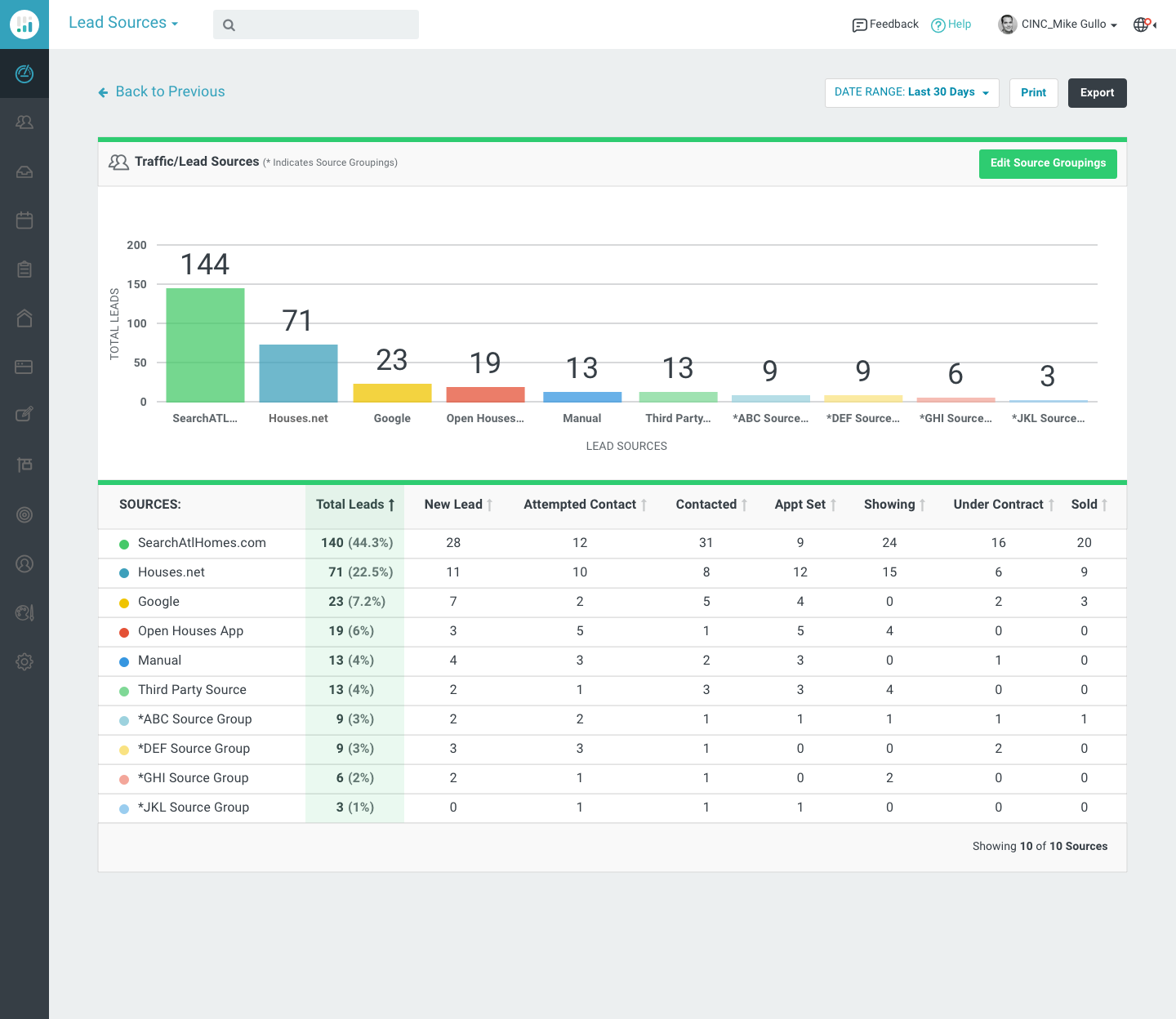Click the Open Houses App source row
1176x1019 pixels.
pyautogui.click(x=190, y=631)
